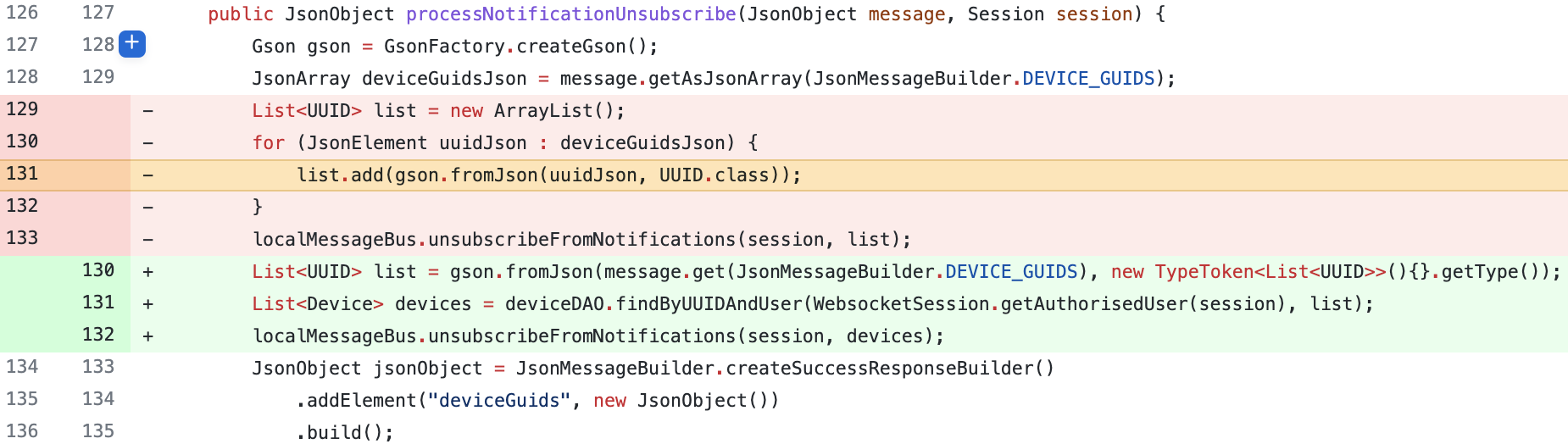Viewport: 1568px width, 444px height.
Task: Click the blue plus add-comment icon
Action: (x=132, y=43)
